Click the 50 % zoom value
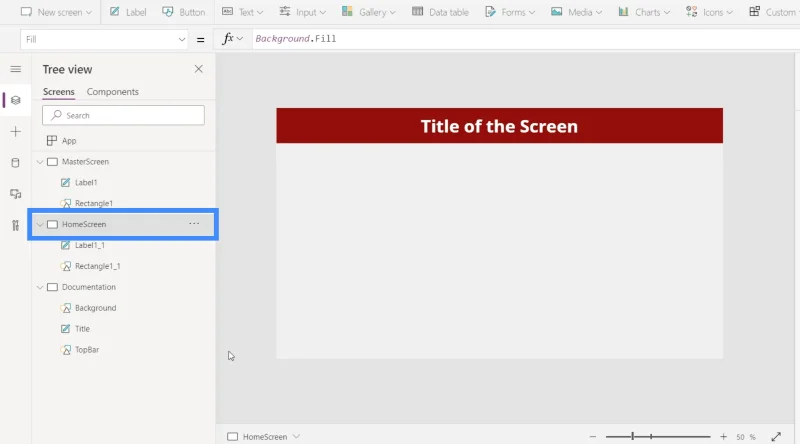This screenshot has width=800, height=444. pyautogui.click(x=745, y=437)
